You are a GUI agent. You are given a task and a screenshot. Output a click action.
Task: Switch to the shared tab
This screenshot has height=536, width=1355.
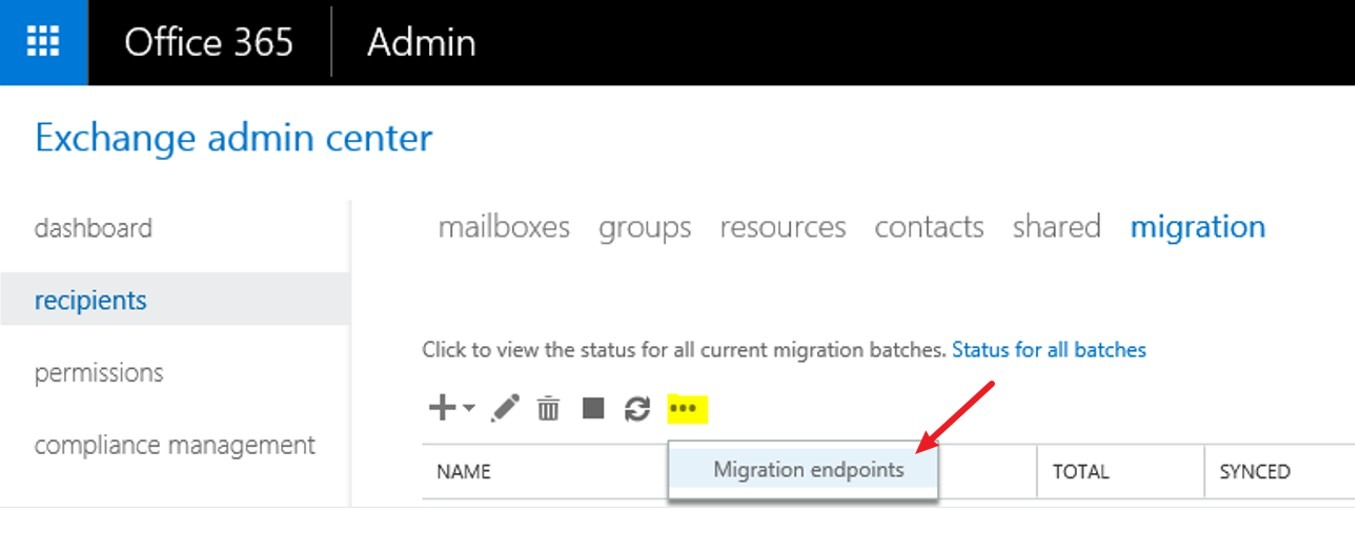1056,227
